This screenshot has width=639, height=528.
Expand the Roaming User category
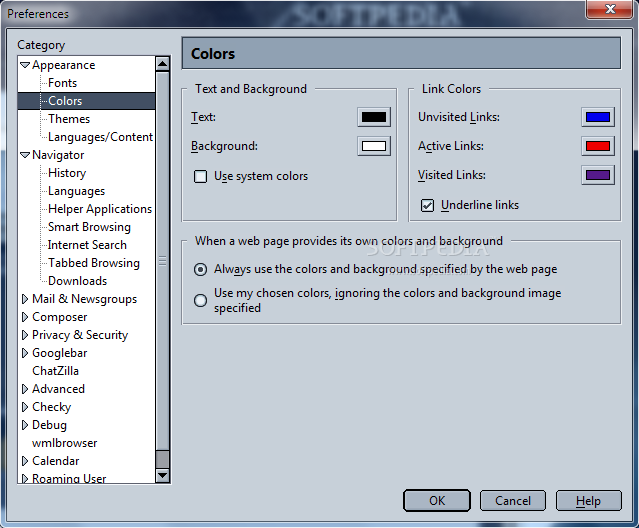[25, 478]
